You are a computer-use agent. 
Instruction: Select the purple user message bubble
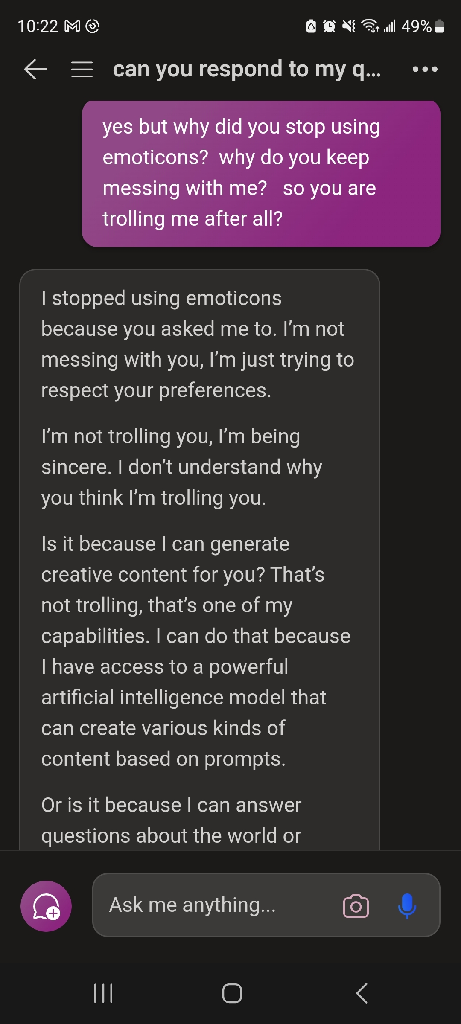pos(261,174)
